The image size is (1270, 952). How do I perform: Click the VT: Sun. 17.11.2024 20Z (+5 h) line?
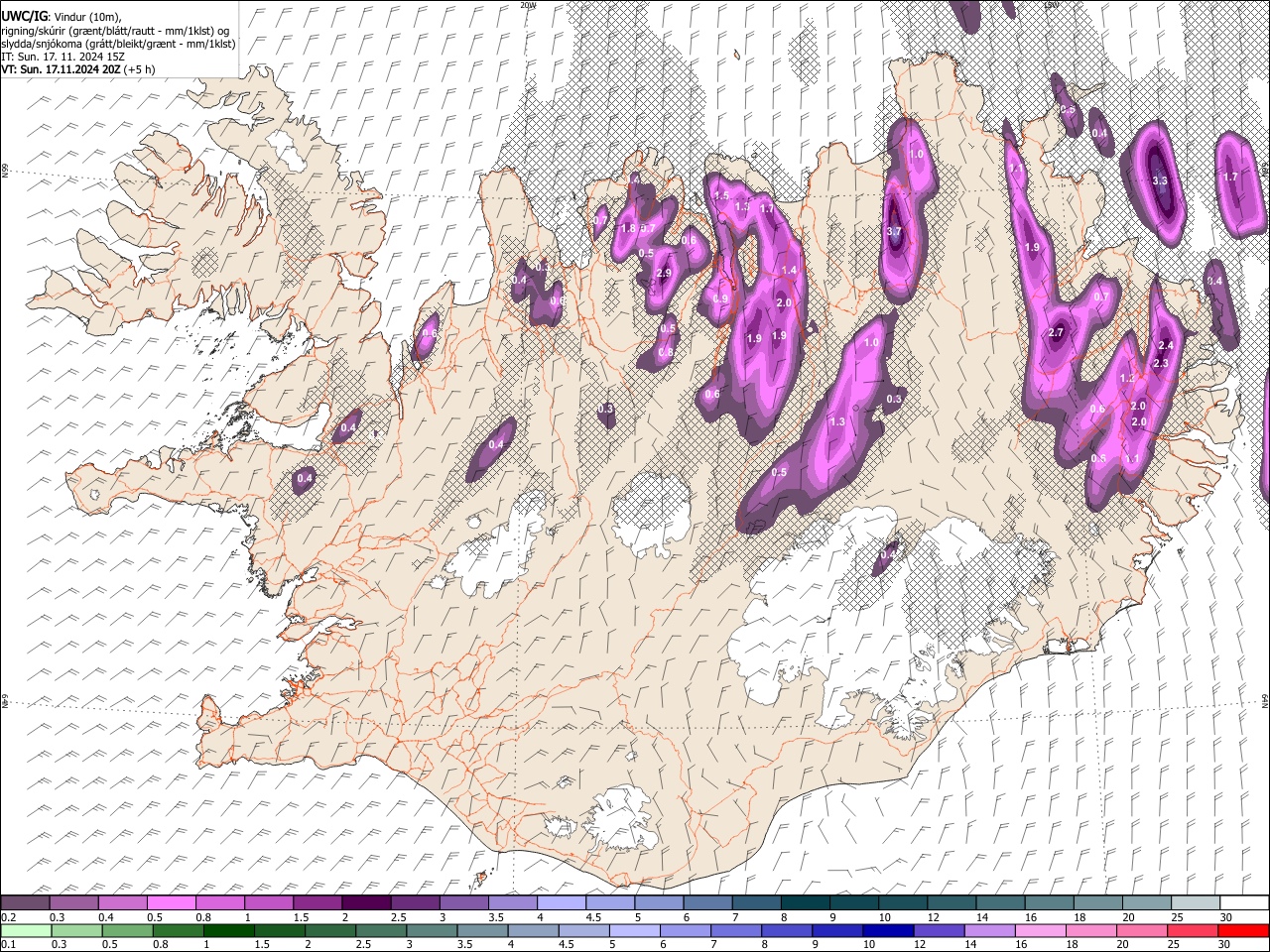click(77, 69)
